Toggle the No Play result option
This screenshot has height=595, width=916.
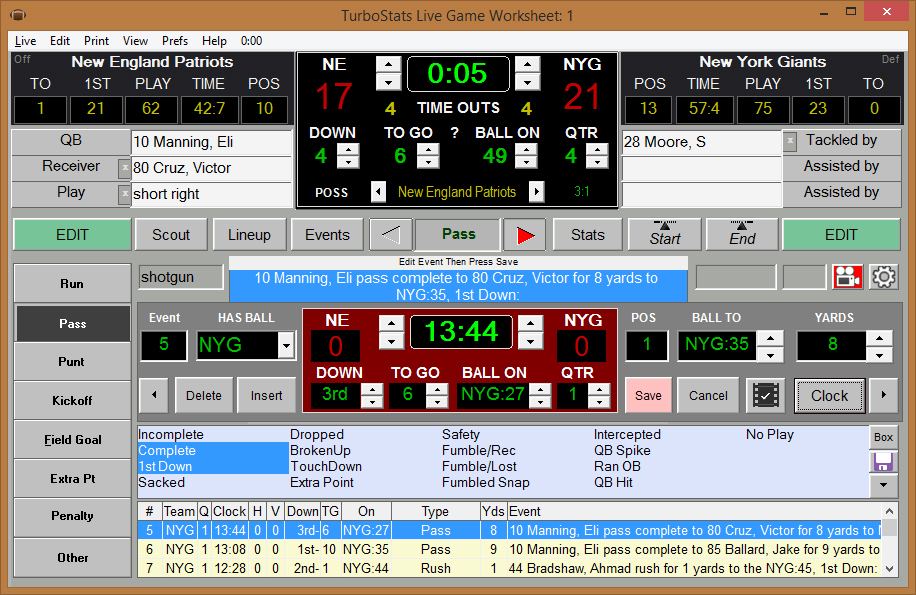[769, 434]
